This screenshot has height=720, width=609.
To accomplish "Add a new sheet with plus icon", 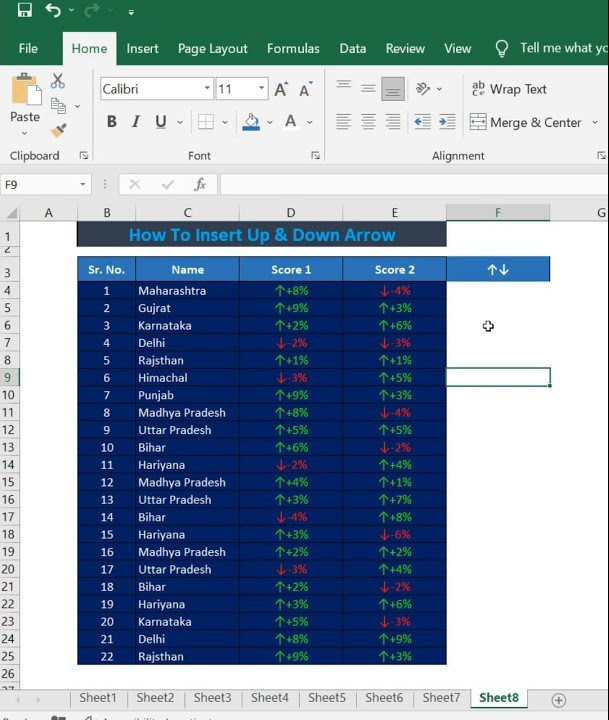I will point(558,700).
